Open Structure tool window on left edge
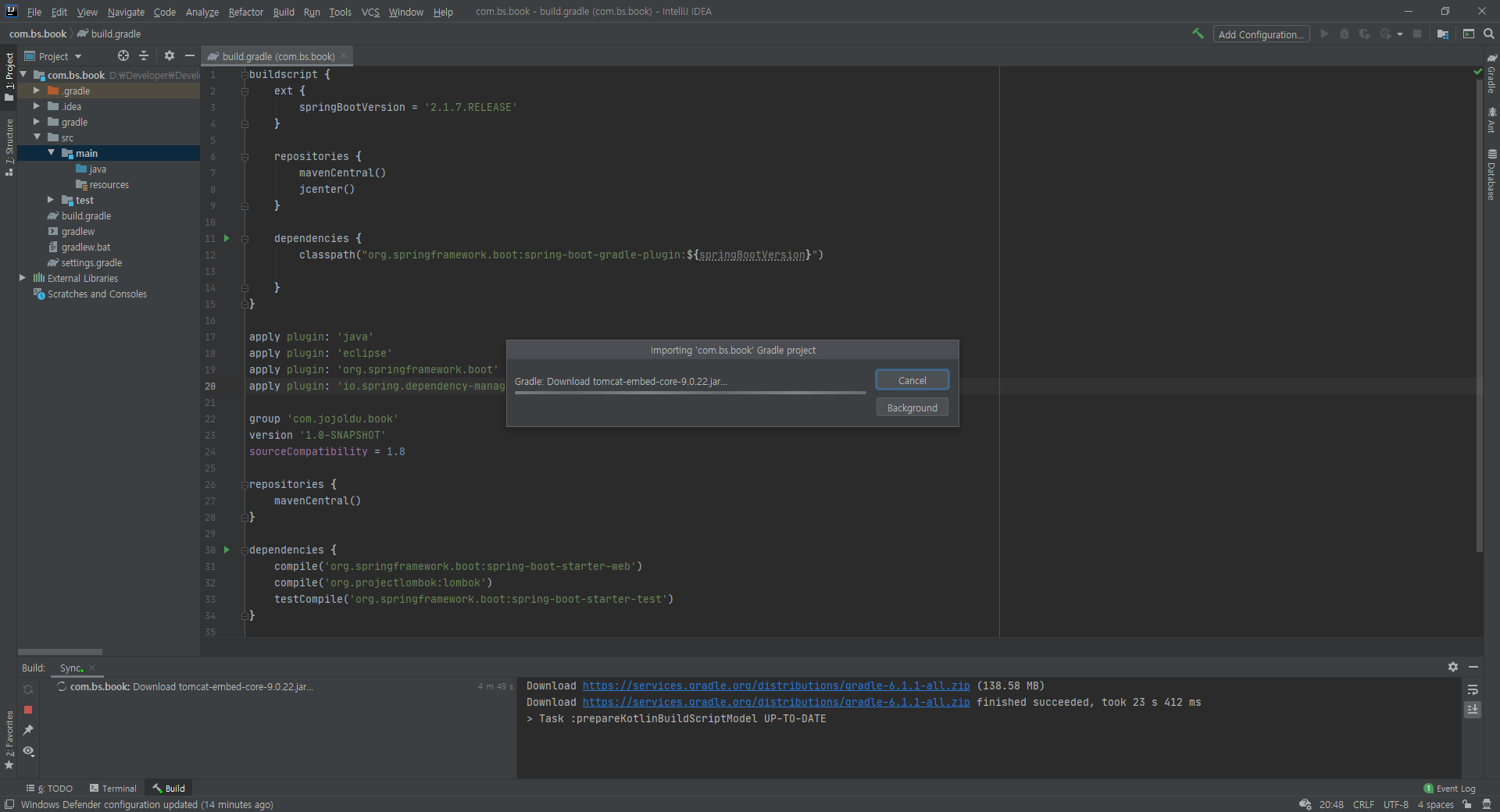 9,147
